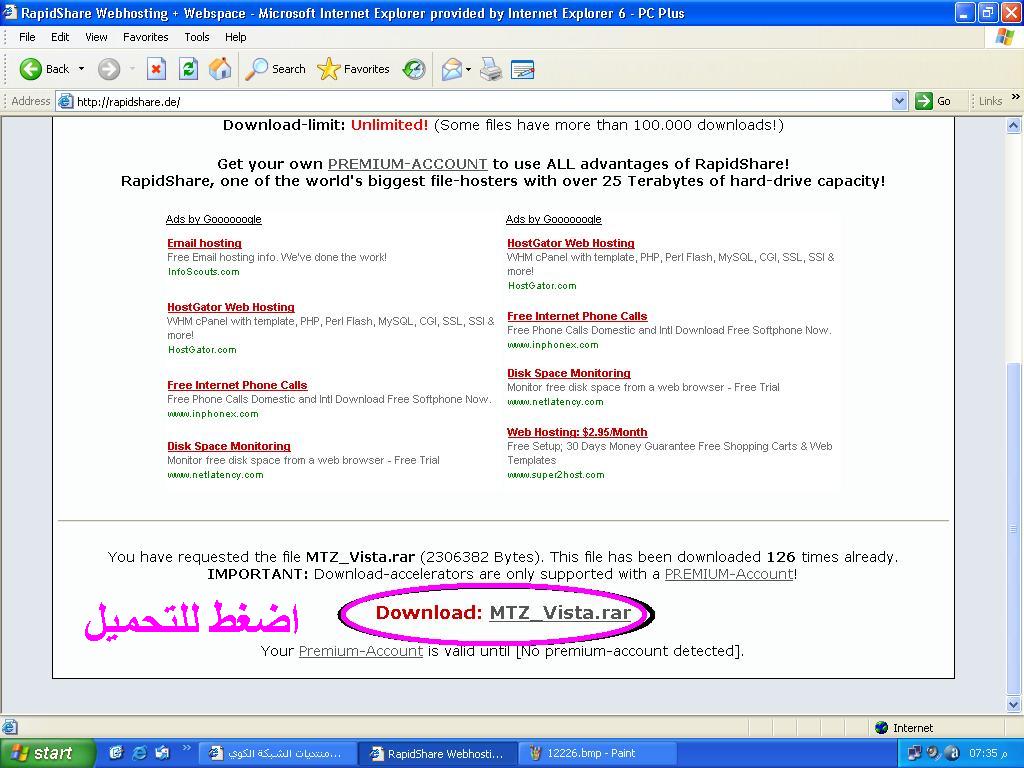Click first quick launch media icon
This screenshot has height=768, width=1024.
pyautogui.click(x=116, y=753)
